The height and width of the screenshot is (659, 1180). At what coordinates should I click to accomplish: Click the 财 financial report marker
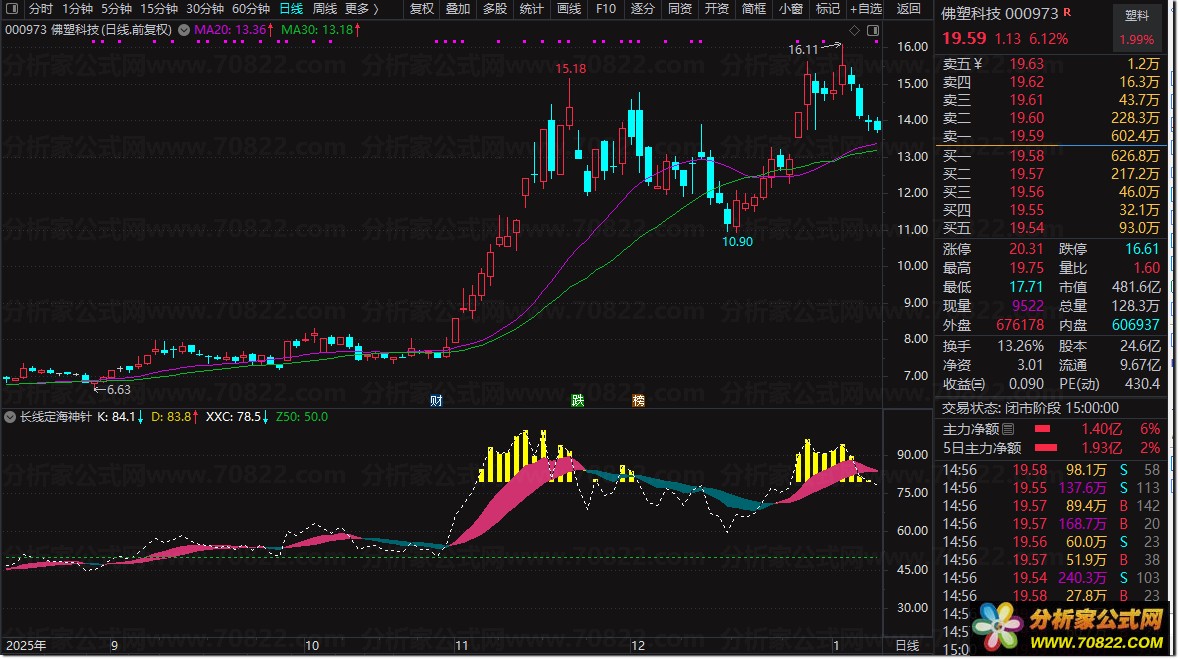point(436,401)
